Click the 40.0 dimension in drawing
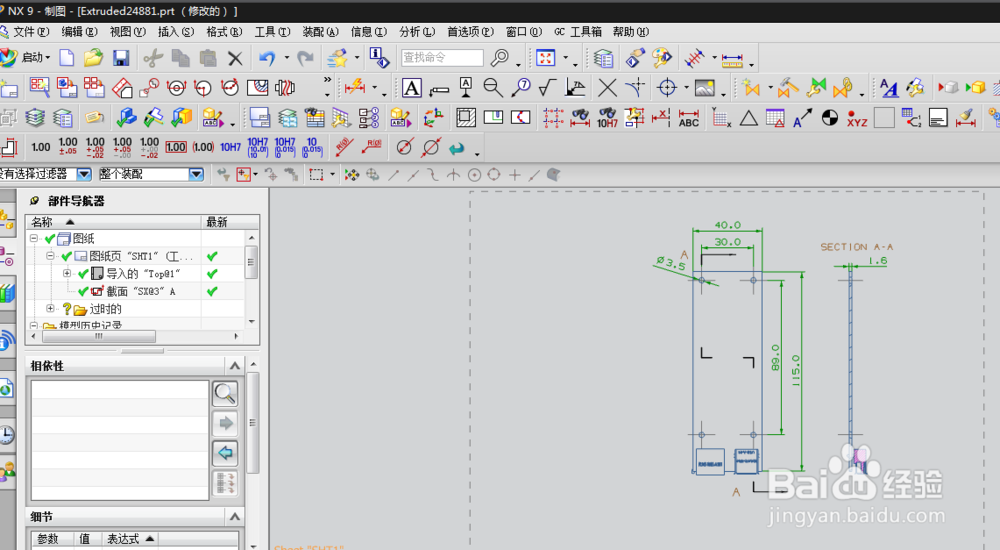 pyautogui.click(x=728, y=225)
